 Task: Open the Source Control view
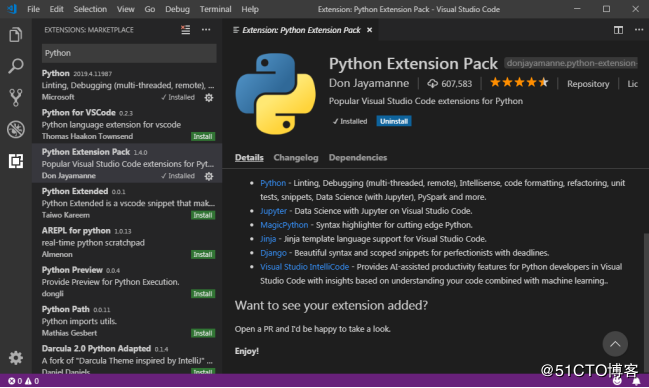[15, 97]
